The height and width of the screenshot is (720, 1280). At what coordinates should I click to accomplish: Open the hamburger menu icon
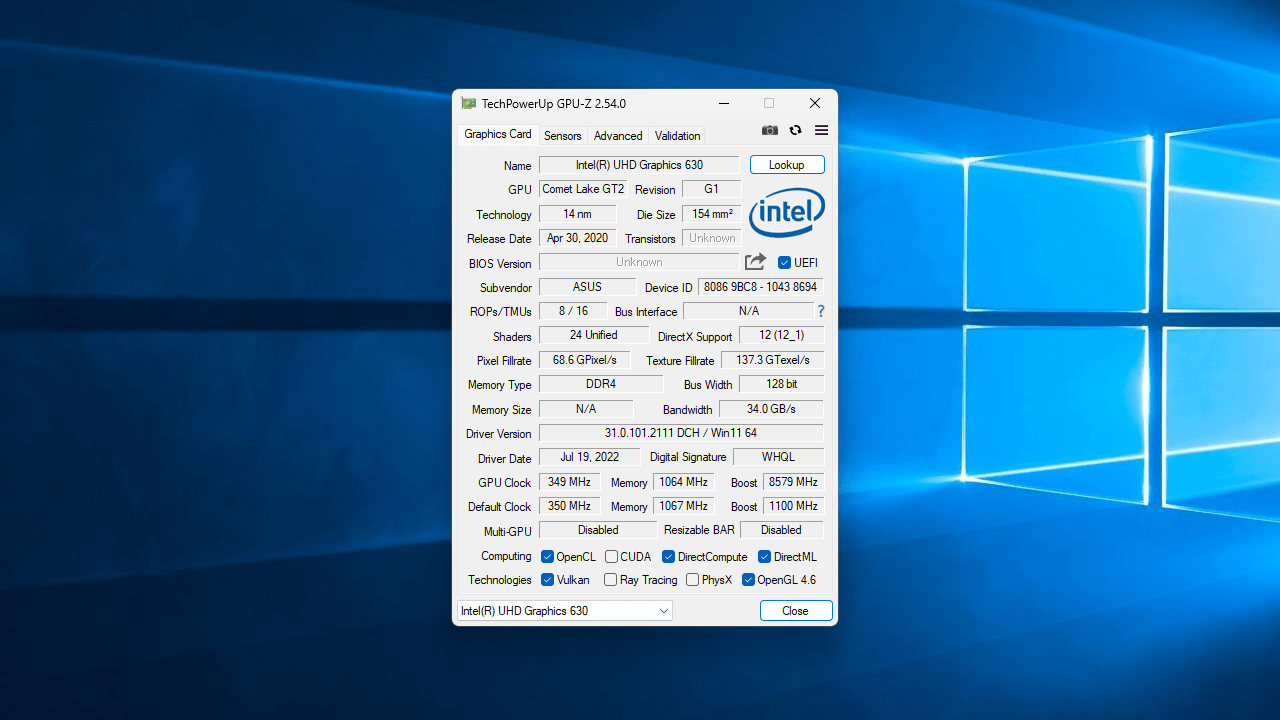pos(821,130)
